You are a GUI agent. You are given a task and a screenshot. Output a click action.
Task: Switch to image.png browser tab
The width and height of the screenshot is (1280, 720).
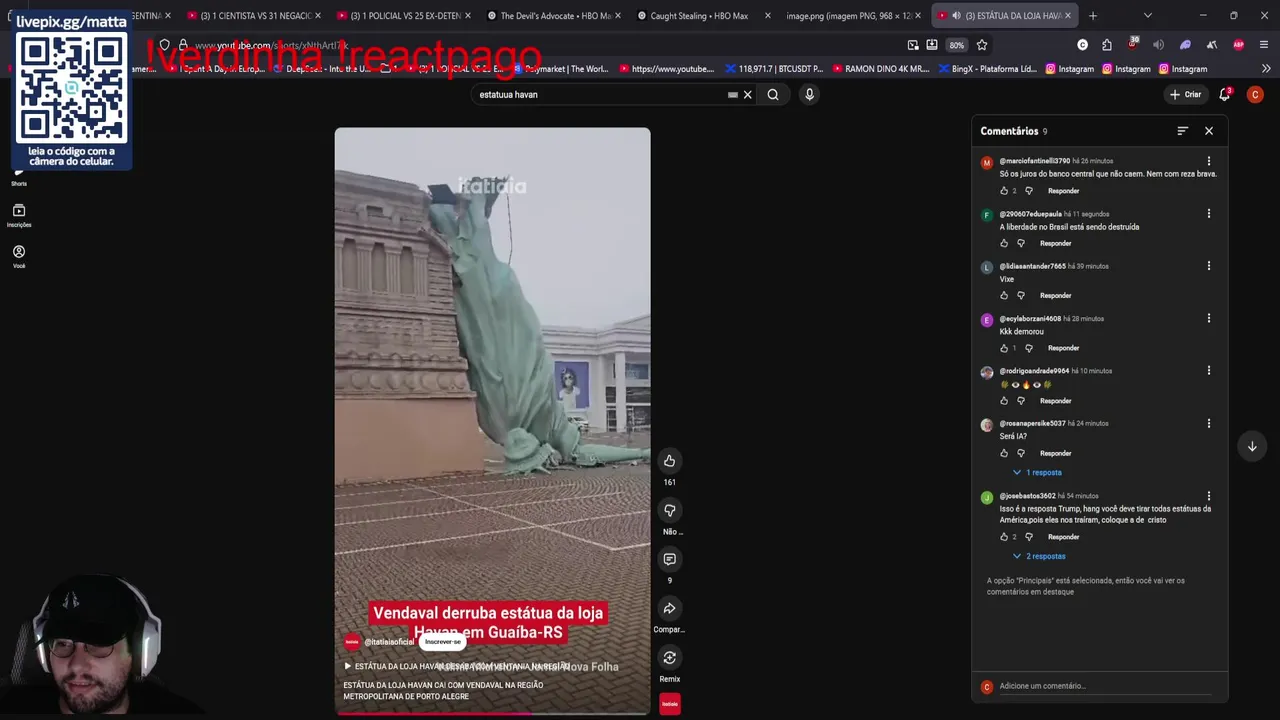click(853, 16)
